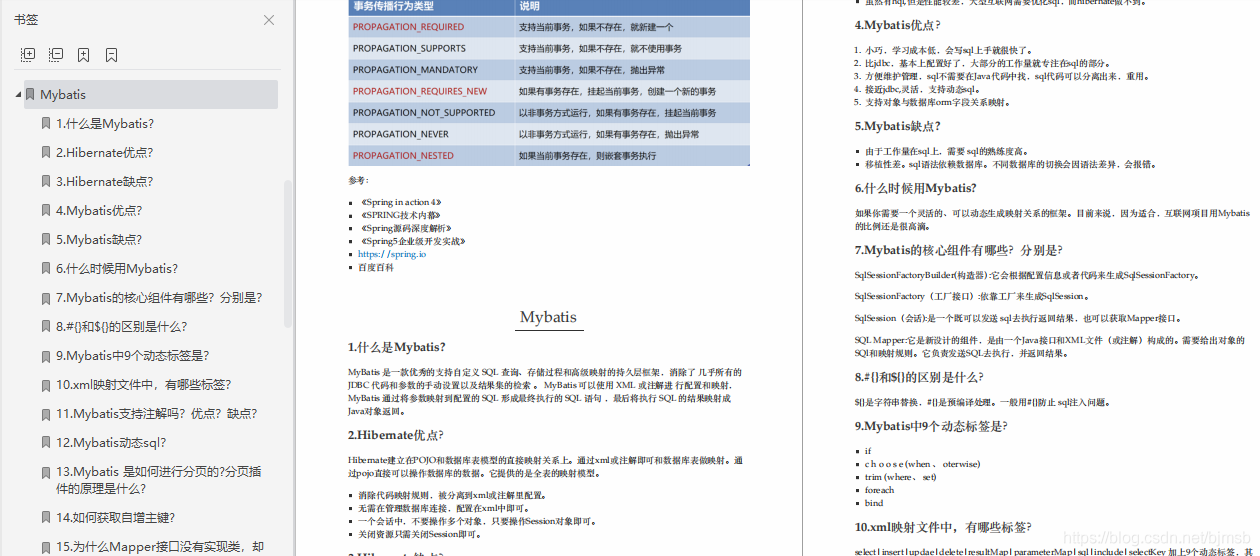
Task: Expand all bookmarks in the panel
Action: click(28, 55)
